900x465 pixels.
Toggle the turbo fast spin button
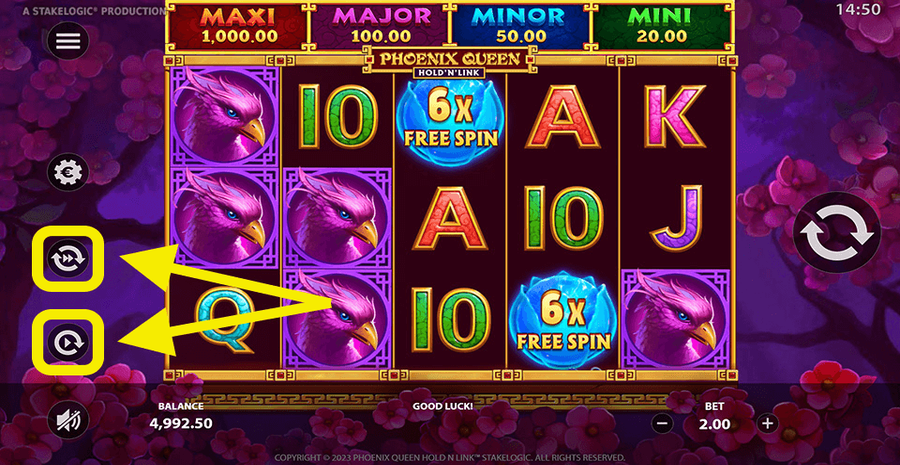[x=68, y=259]
